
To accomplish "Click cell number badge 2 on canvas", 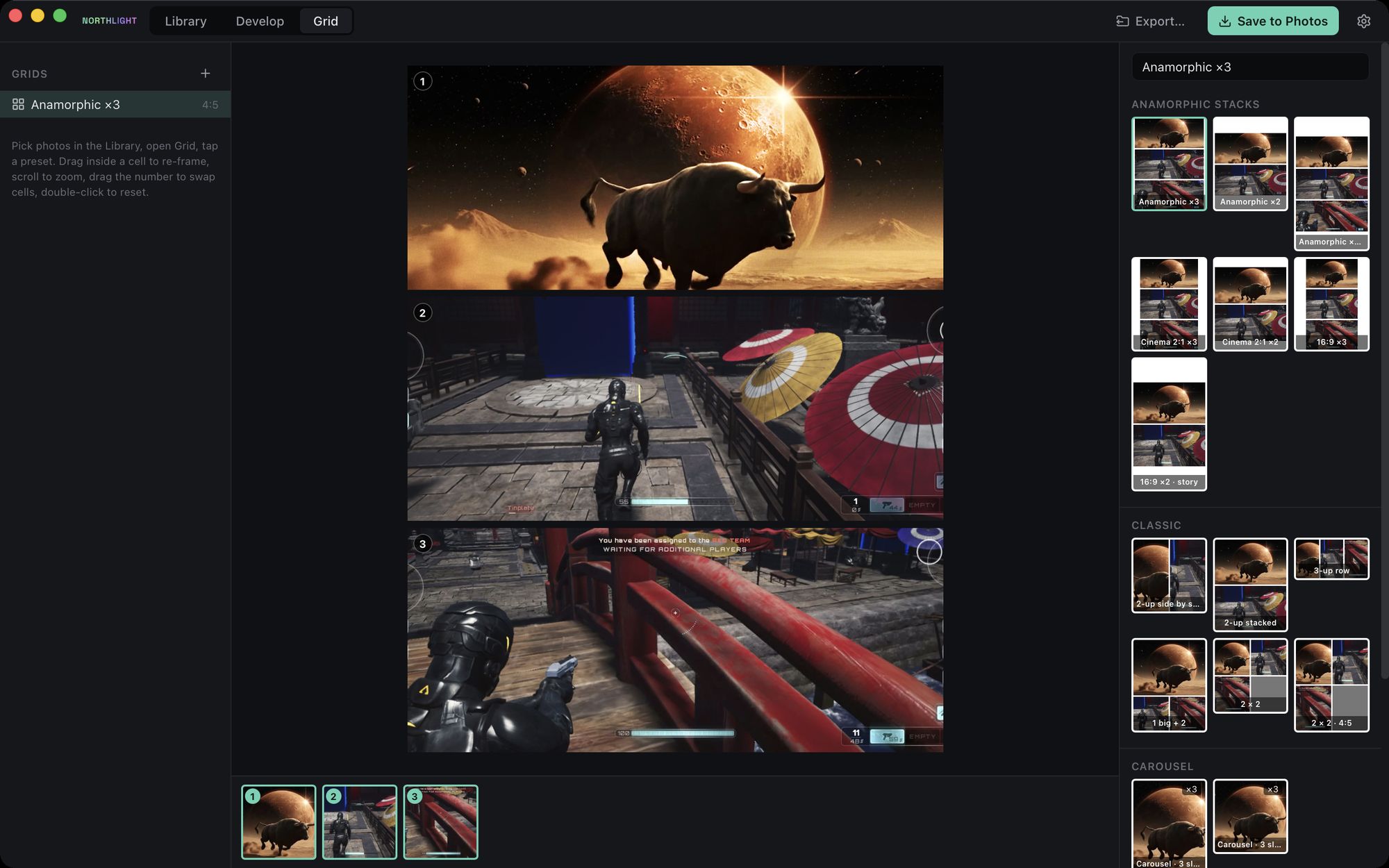I will click(422, 312).
